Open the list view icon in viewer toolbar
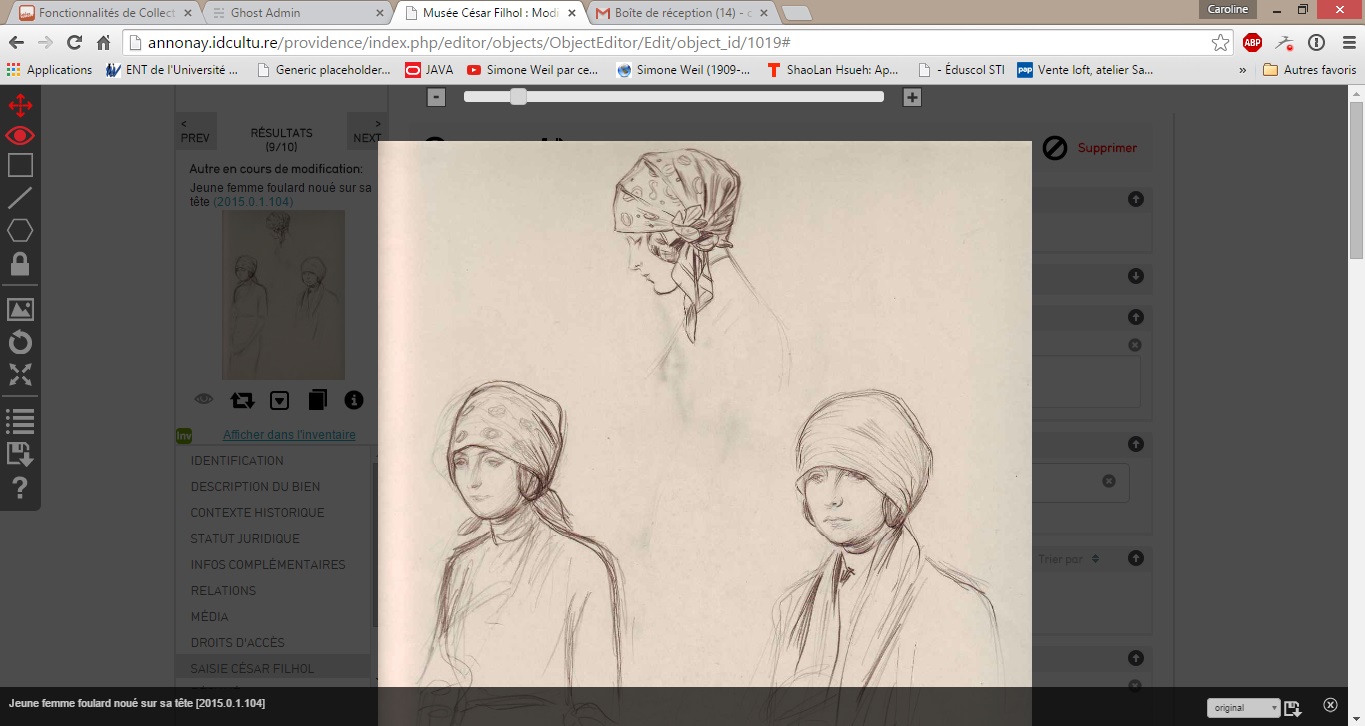 coord(20,421)
